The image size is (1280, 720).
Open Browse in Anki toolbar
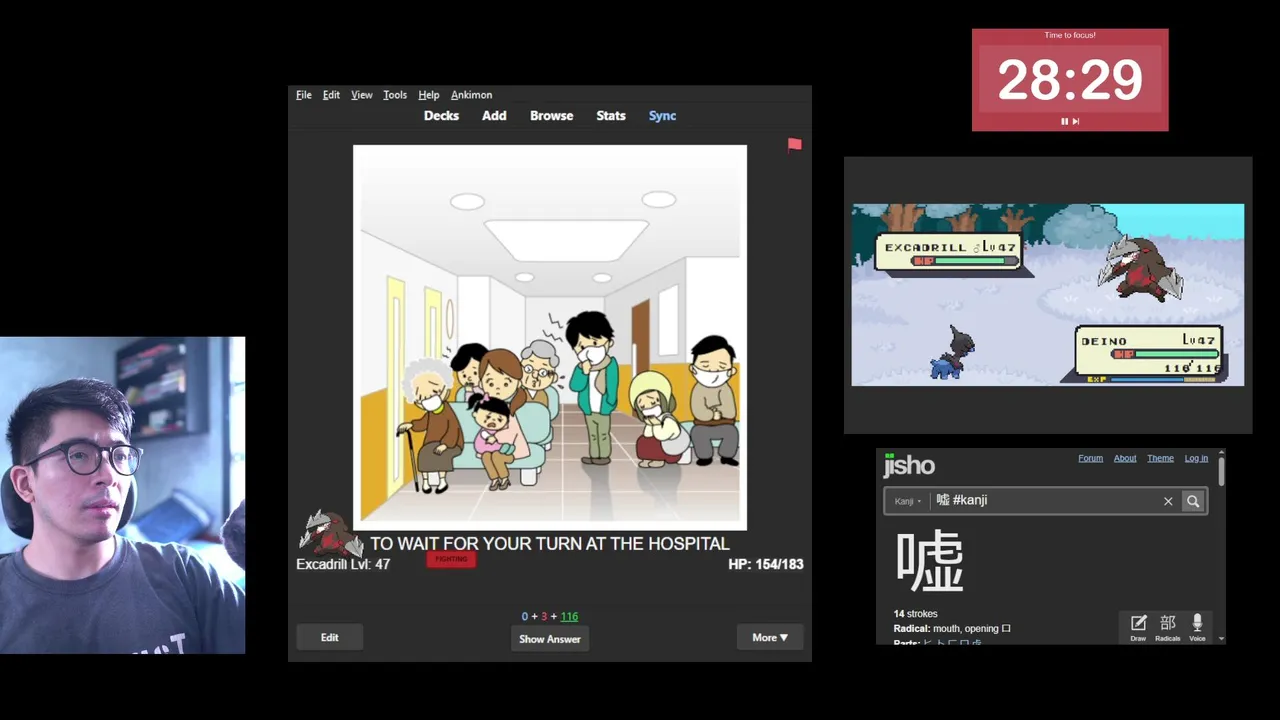click(x=551, y=116)
